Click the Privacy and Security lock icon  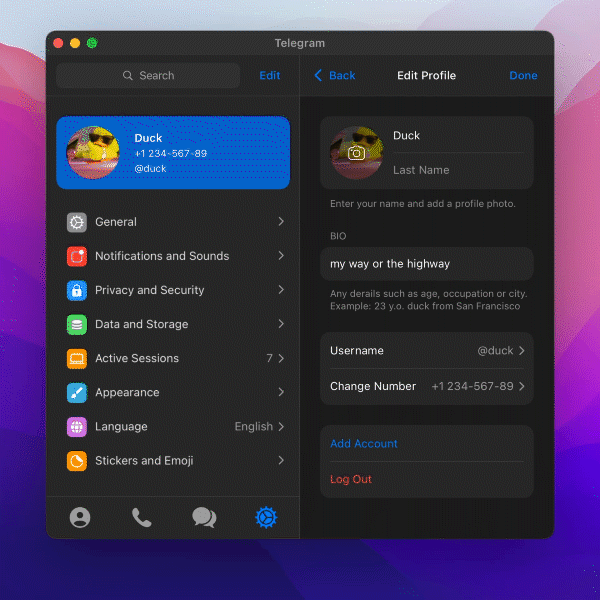[x=77, y=290]
